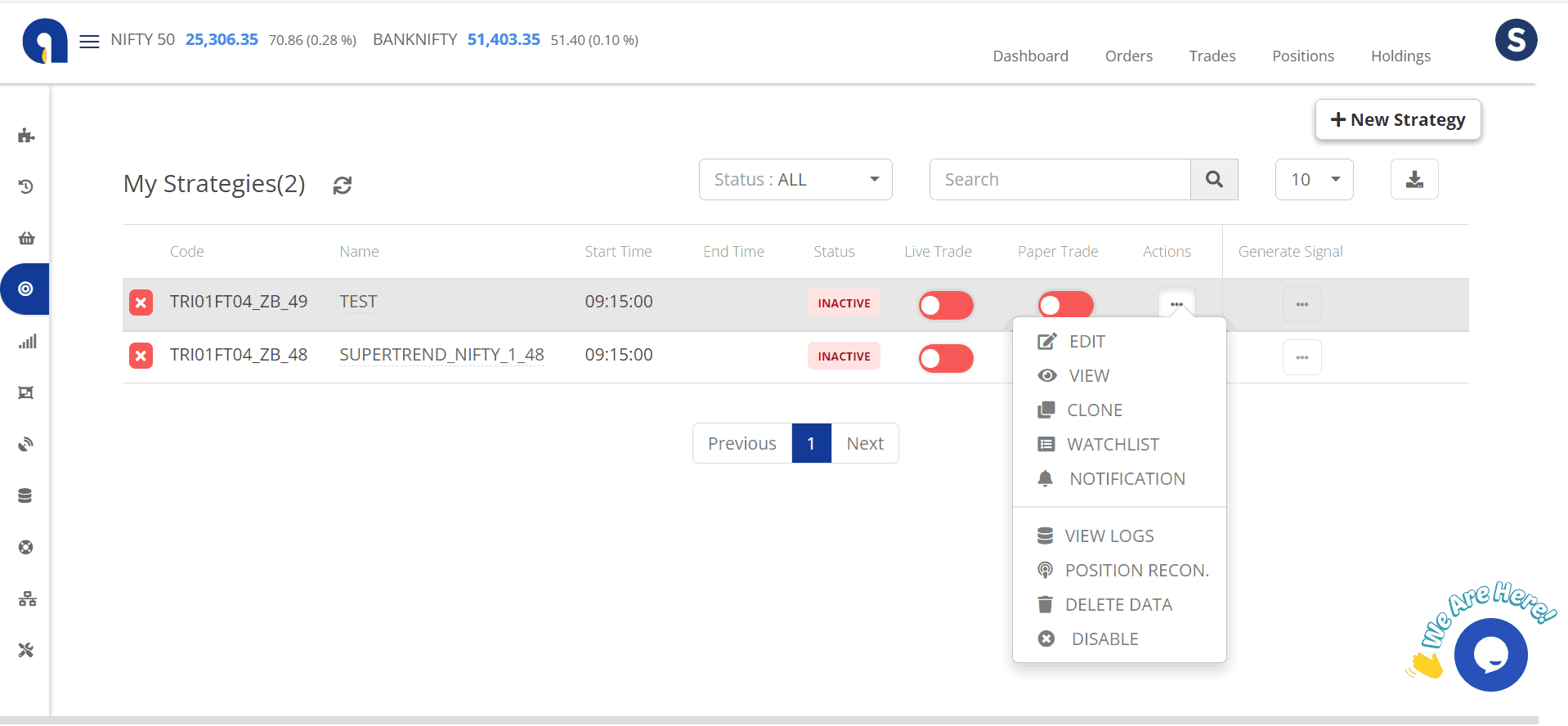Click the refresh icon beside My Strategies

(343, 186)
